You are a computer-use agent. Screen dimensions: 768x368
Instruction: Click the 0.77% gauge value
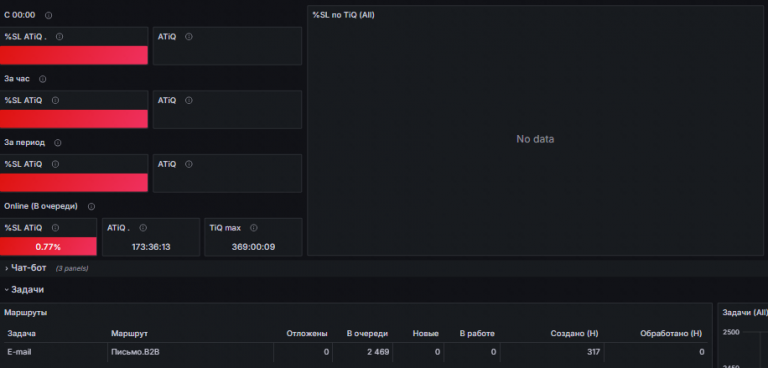(48, 247)
